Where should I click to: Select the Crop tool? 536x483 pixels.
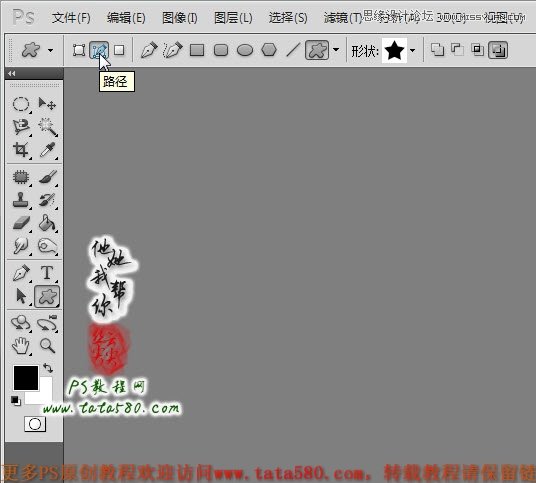pos(21,150)
